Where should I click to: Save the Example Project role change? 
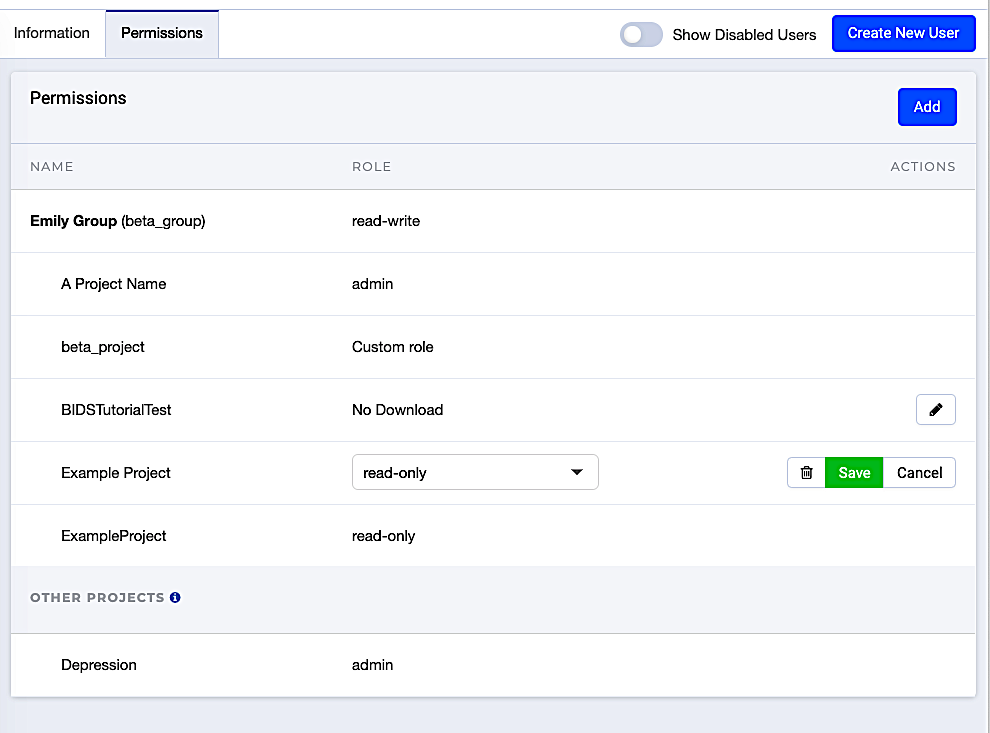point(854,473)
